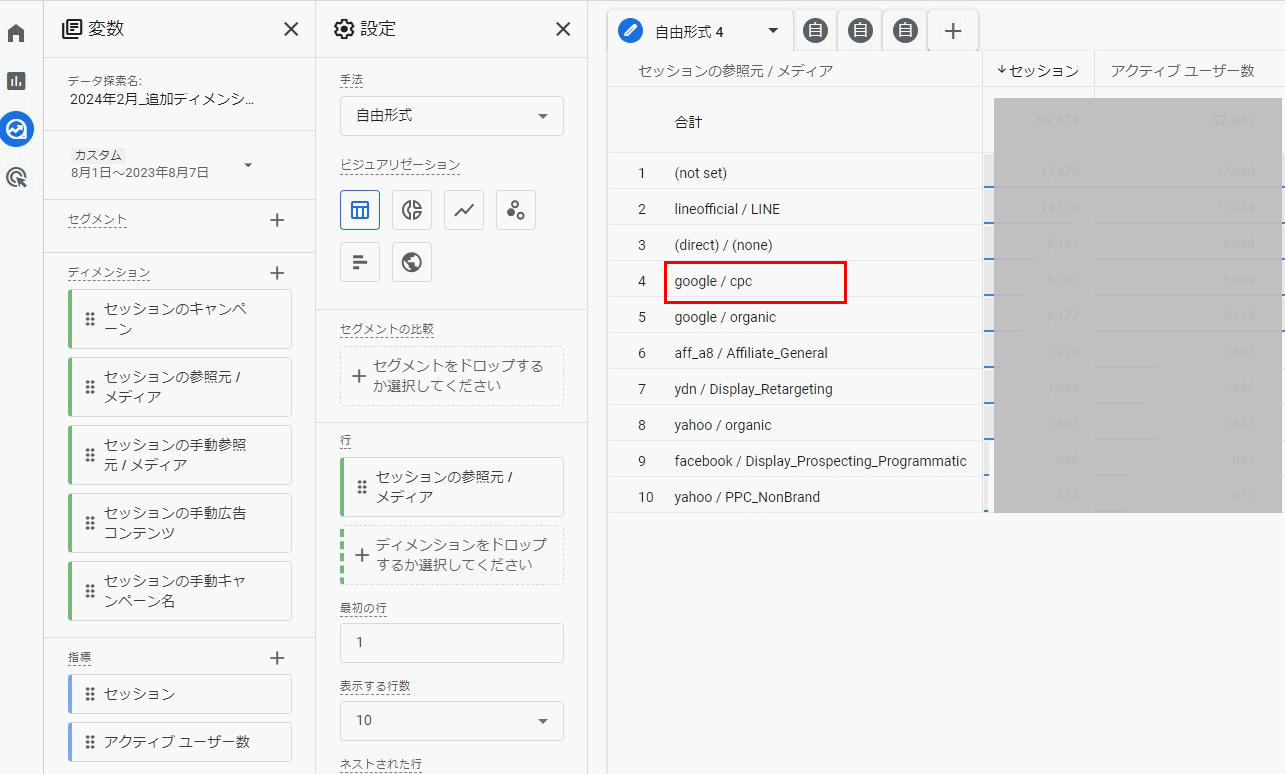Click the ネストされた行 label
Screen dimensions: 1285x774
(381, 764)
